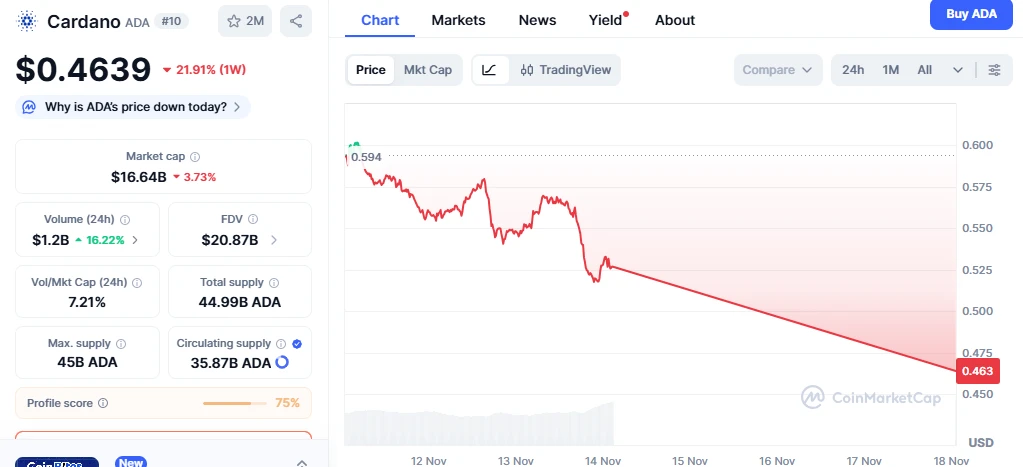Click the share icon next to Cardano
1023x467 pixels.
[296, 21]
